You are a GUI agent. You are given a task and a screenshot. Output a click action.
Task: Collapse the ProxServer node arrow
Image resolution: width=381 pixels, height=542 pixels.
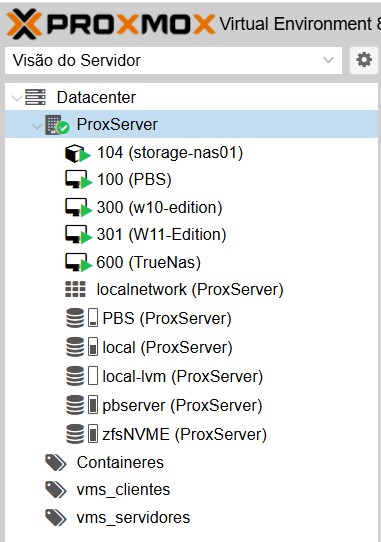(x=37, y=125)
